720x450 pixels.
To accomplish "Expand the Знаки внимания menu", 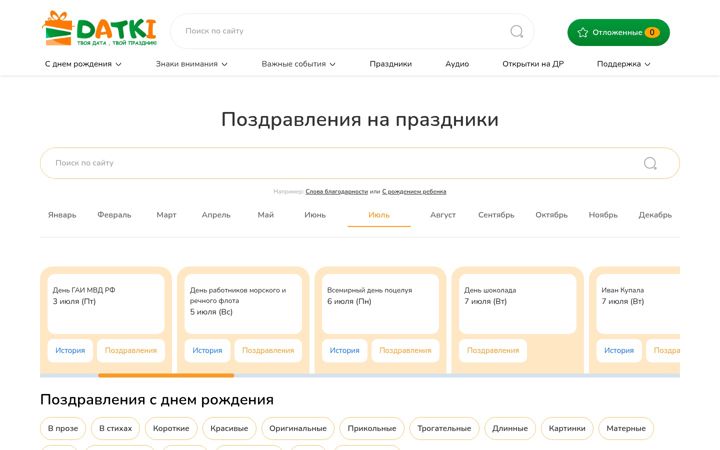I will [191, 64].
